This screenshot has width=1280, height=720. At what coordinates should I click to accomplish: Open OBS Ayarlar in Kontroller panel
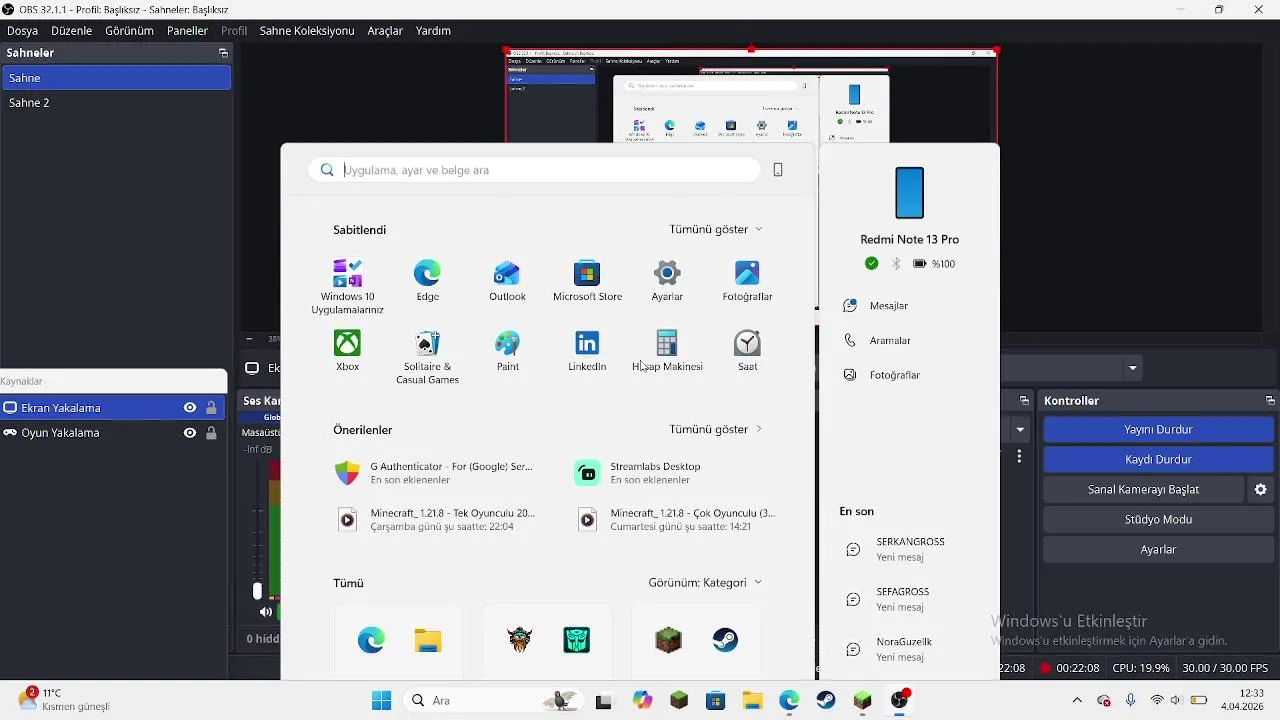tap(1158, 550)
